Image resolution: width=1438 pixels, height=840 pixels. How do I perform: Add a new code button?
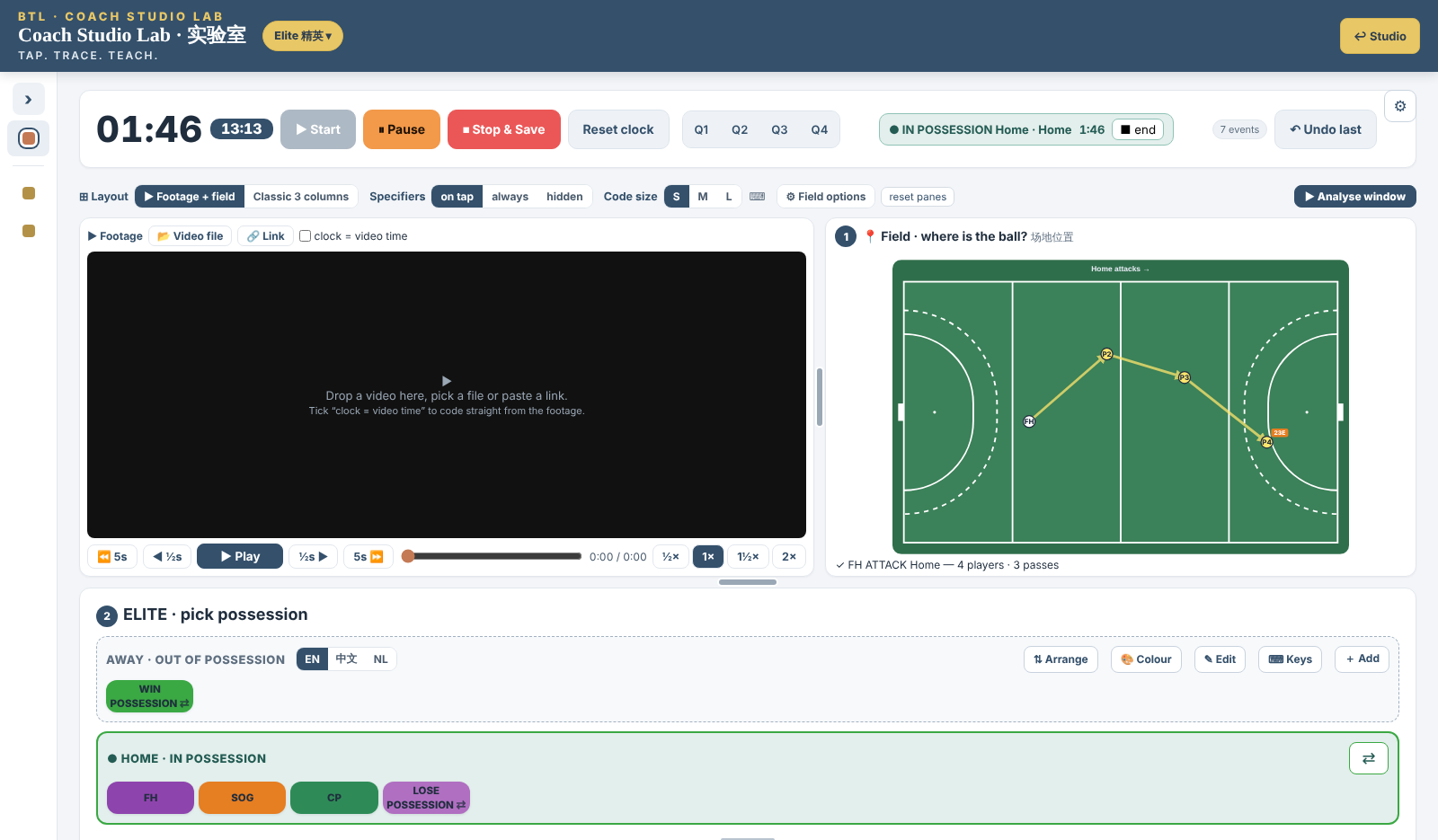point(1363,659)
